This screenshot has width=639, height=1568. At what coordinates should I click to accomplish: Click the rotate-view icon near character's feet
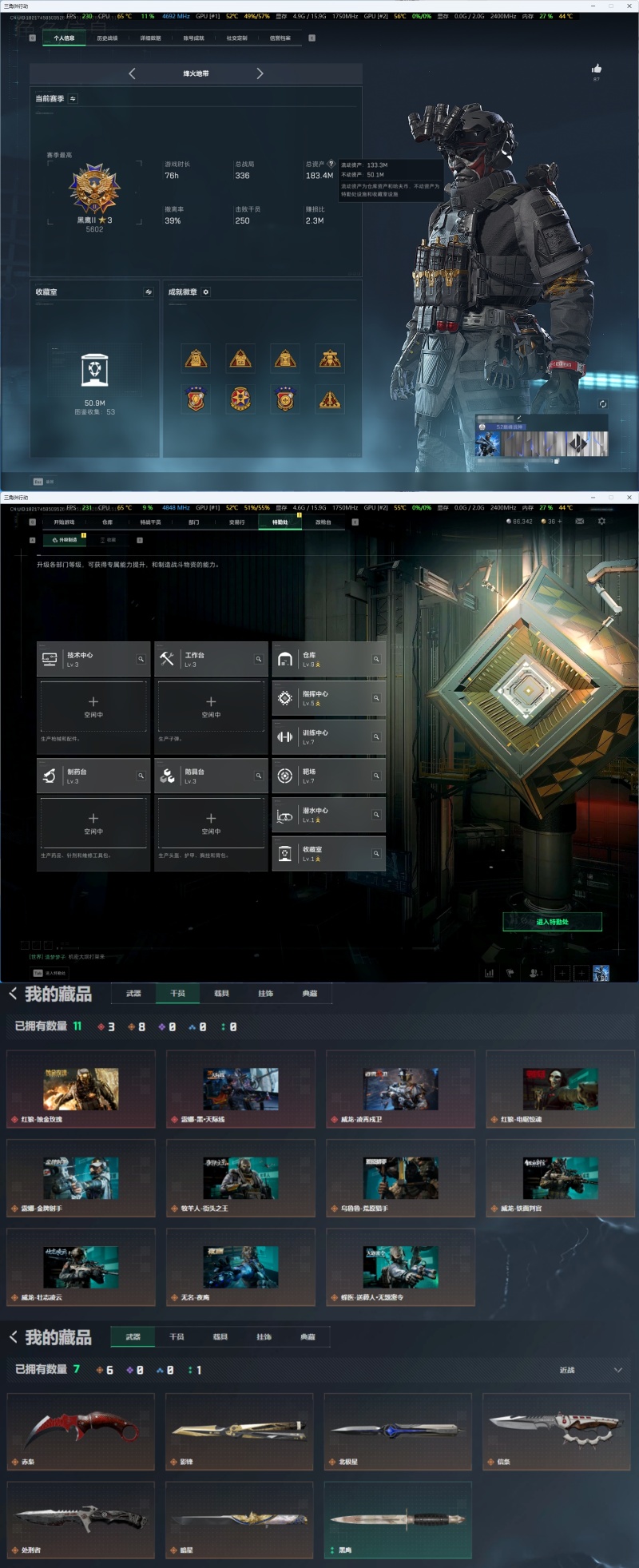[x=603, y=404]
